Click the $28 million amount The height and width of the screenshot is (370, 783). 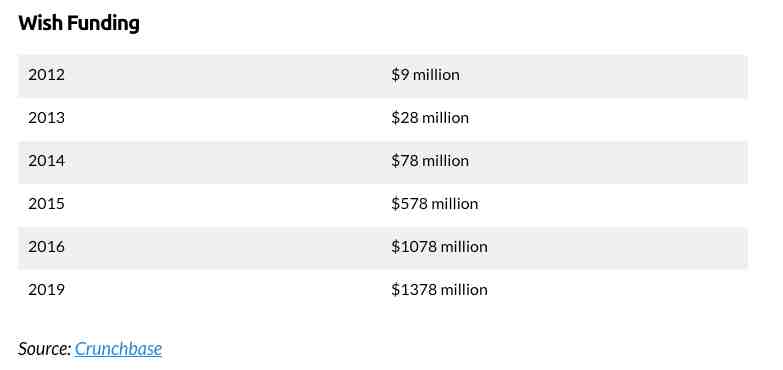pos(430,118)
